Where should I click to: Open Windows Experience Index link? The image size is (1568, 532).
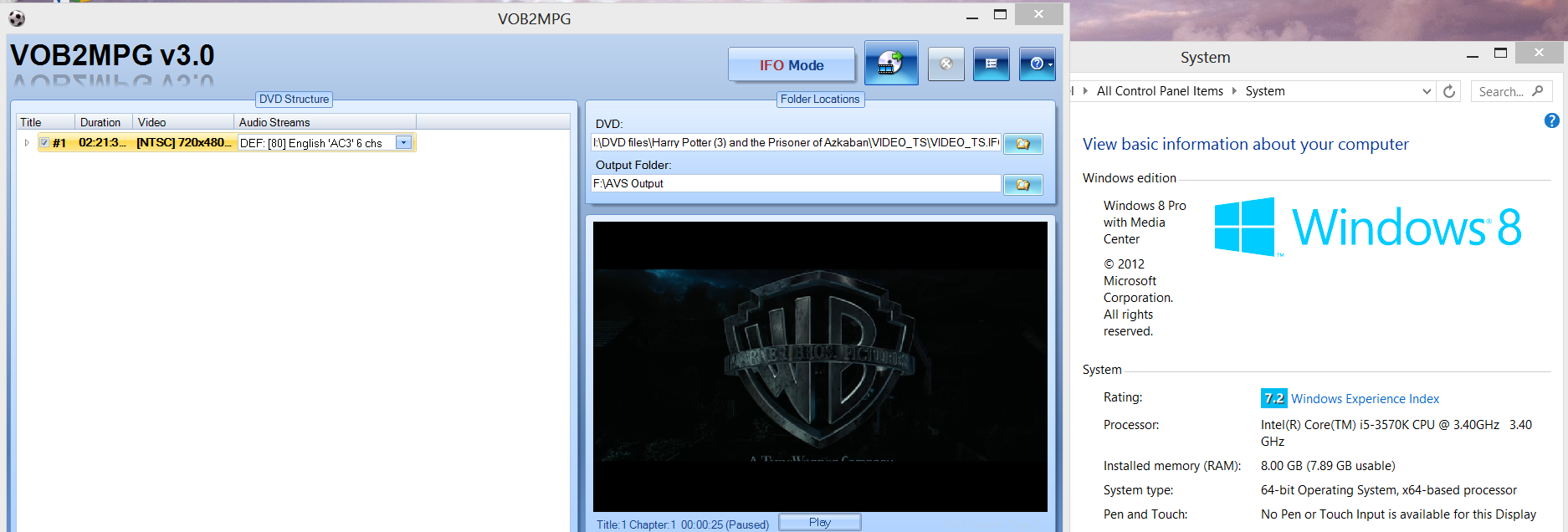[x=1365, y=399]
